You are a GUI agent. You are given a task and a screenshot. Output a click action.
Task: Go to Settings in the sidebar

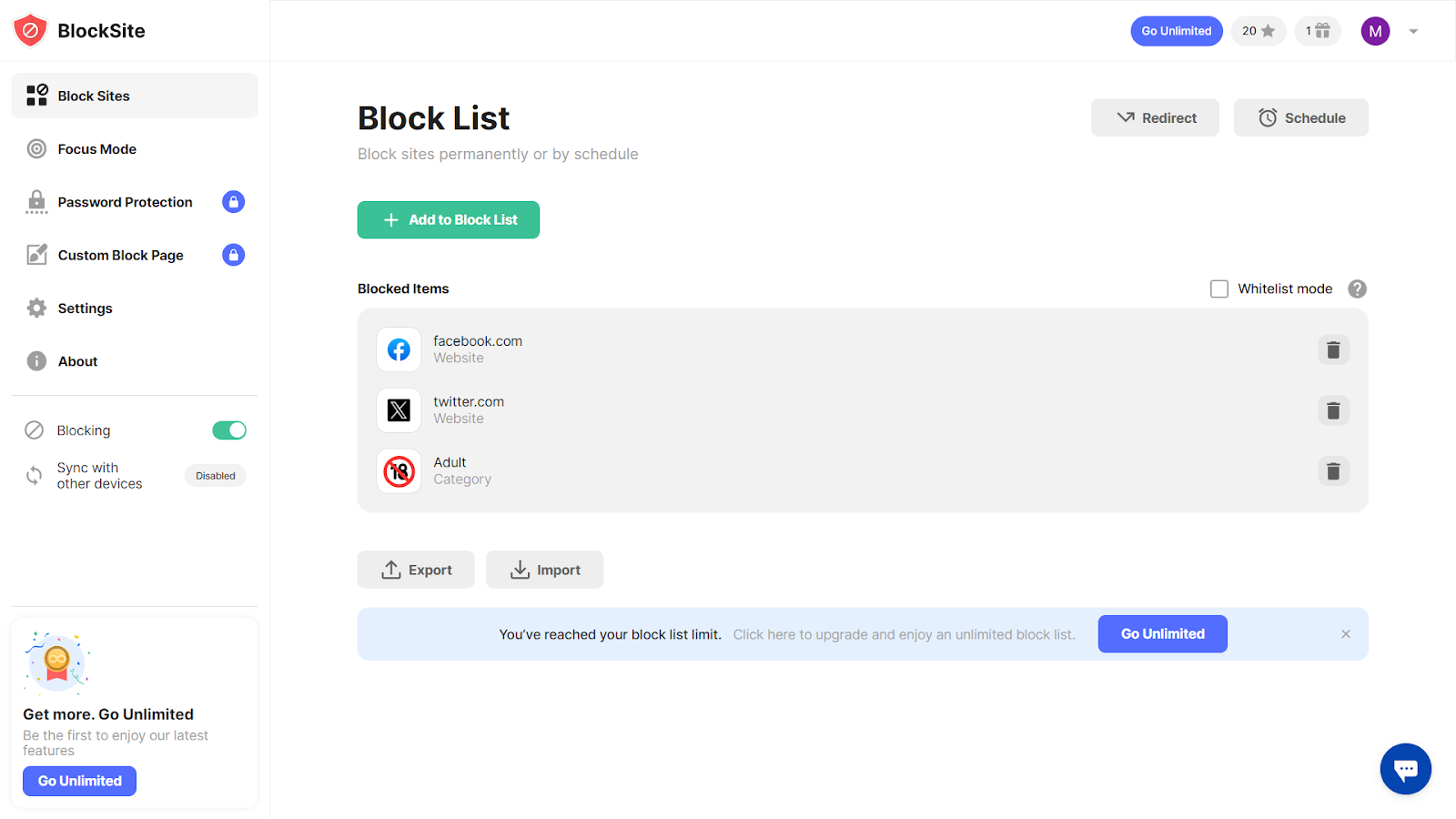click(x=85, y=308)
